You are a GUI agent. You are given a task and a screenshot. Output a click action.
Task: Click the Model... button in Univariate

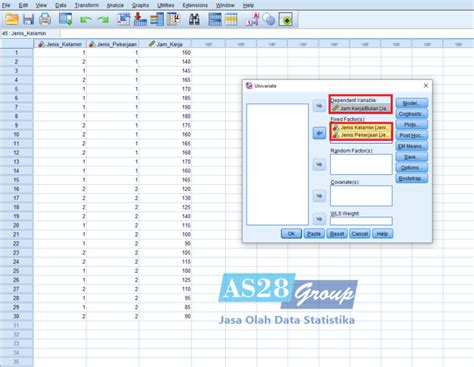(412, 103)
